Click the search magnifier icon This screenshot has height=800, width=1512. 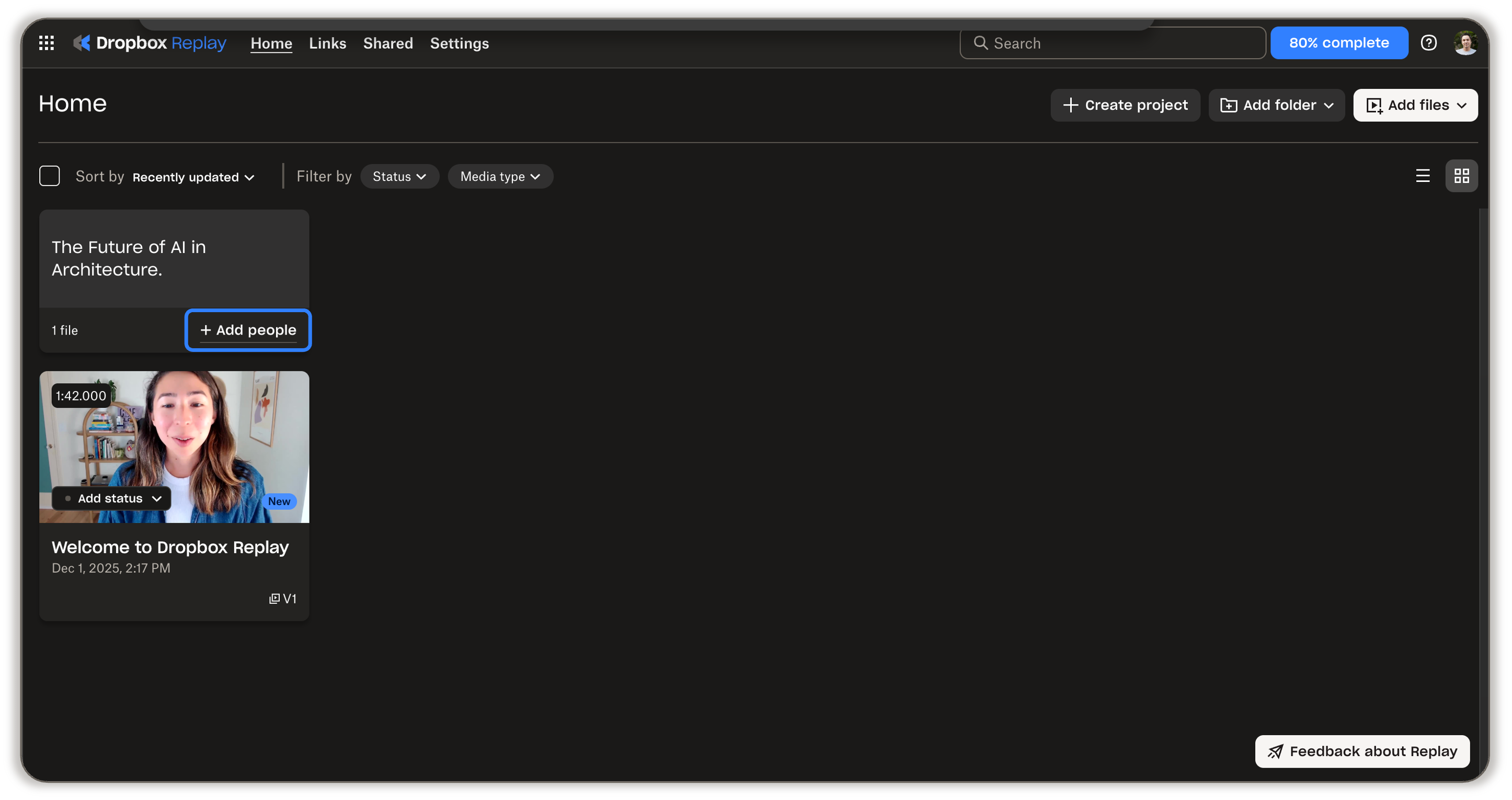click(980, 43)
